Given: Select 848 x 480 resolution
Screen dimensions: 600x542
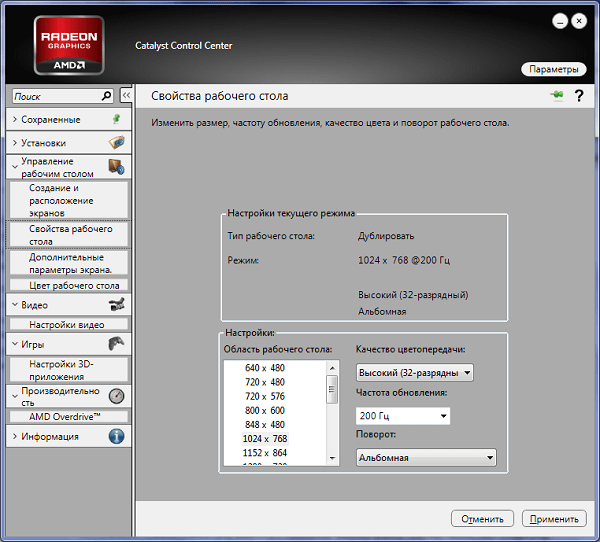Looking at the screenshot, I should tap(265, 424).
